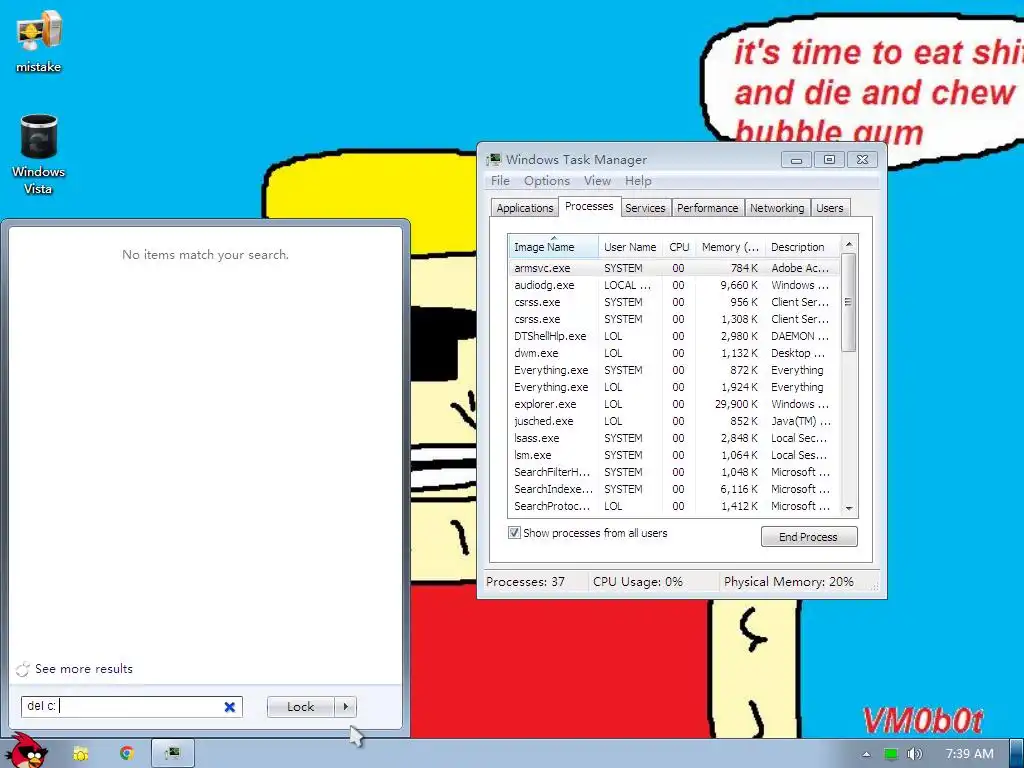
Task: Expand the Lock options arrow
Action: click(345, 707)
